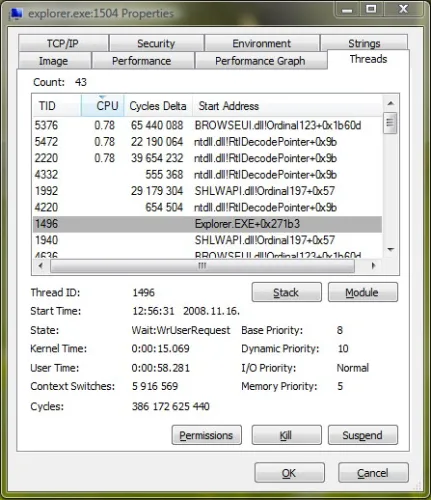Click the Cycles value 386 172 625 440
Image resolution: width=431 pixels, height=500 pixels.
pyautogui.click(x=171, y=406)
